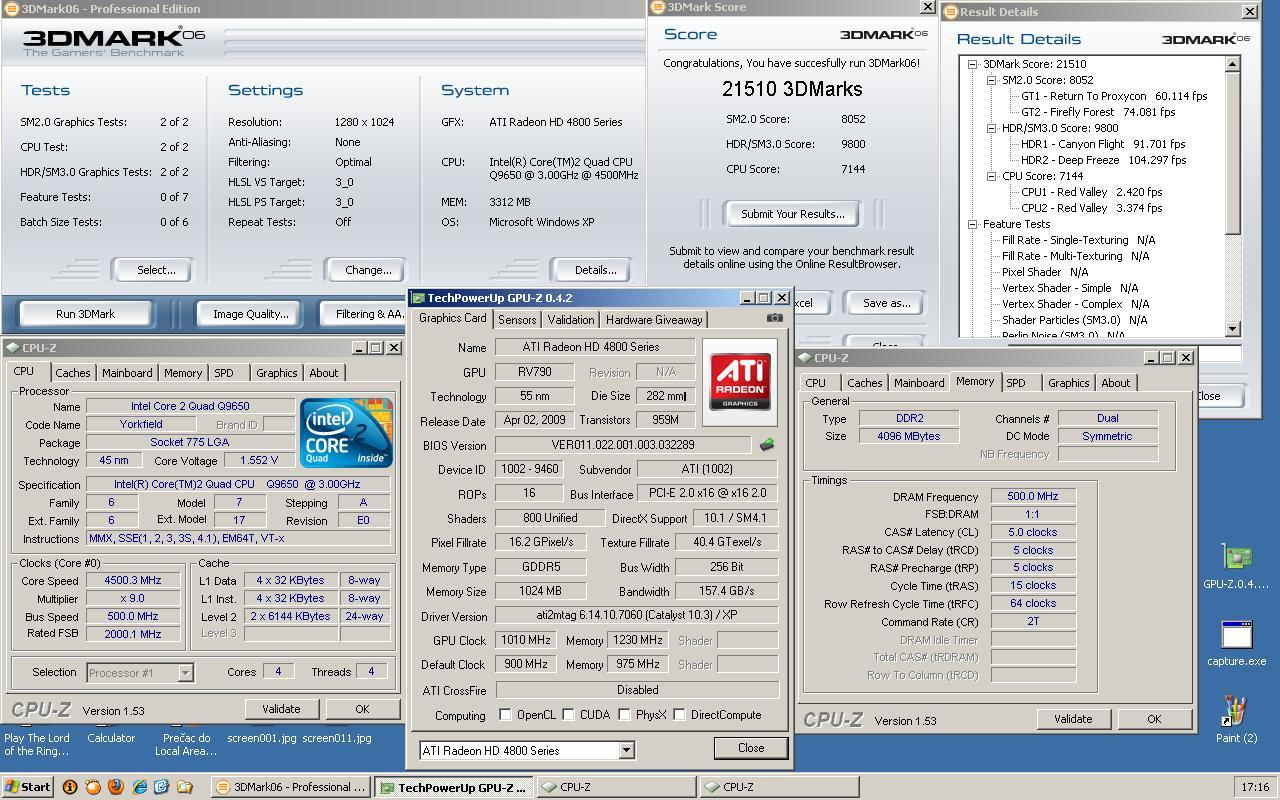Image resolution: width=1280 pixels, height=800 pixels.
Task: Collapse the HDR/SM3.0 Score tree node
Action: coord(991,128)
